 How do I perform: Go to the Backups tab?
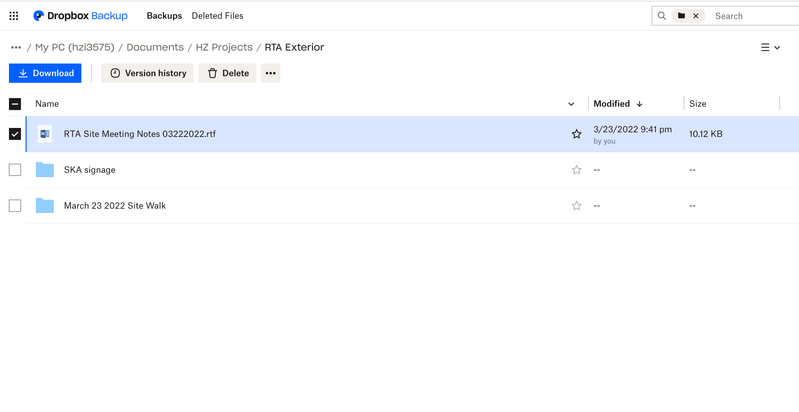164,16
